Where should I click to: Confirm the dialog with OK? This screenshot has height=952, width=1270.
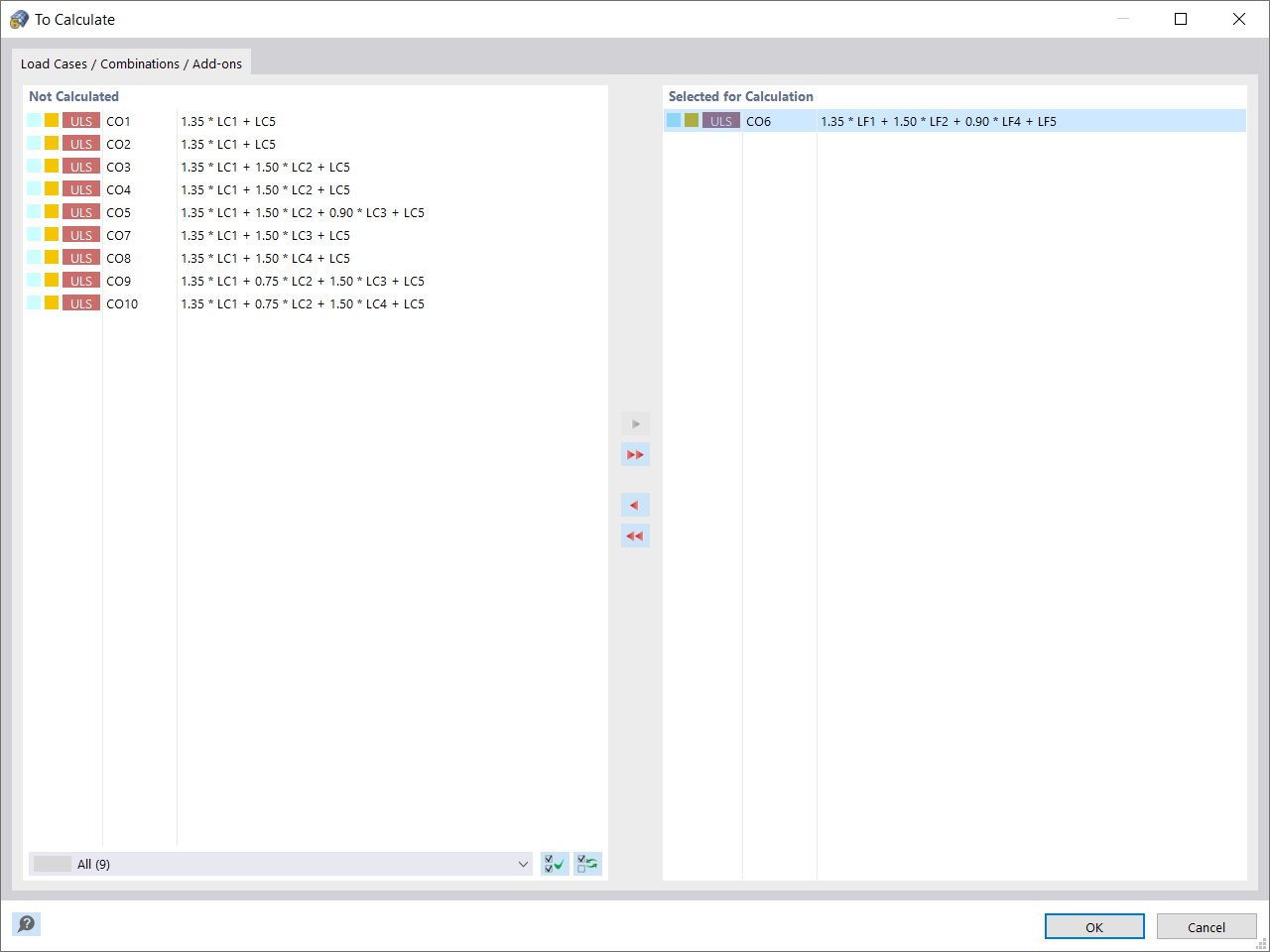click(x=1094, y=926)
